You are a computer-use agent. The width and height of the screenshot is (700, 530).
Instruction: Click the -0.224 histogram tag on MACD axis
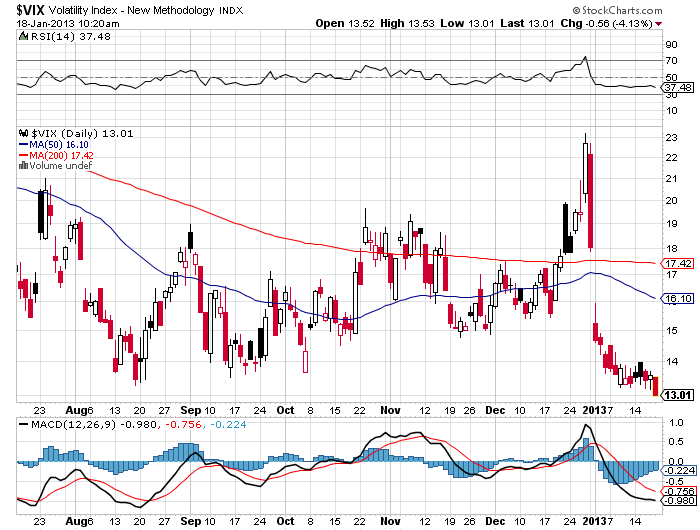click(679, 471)
